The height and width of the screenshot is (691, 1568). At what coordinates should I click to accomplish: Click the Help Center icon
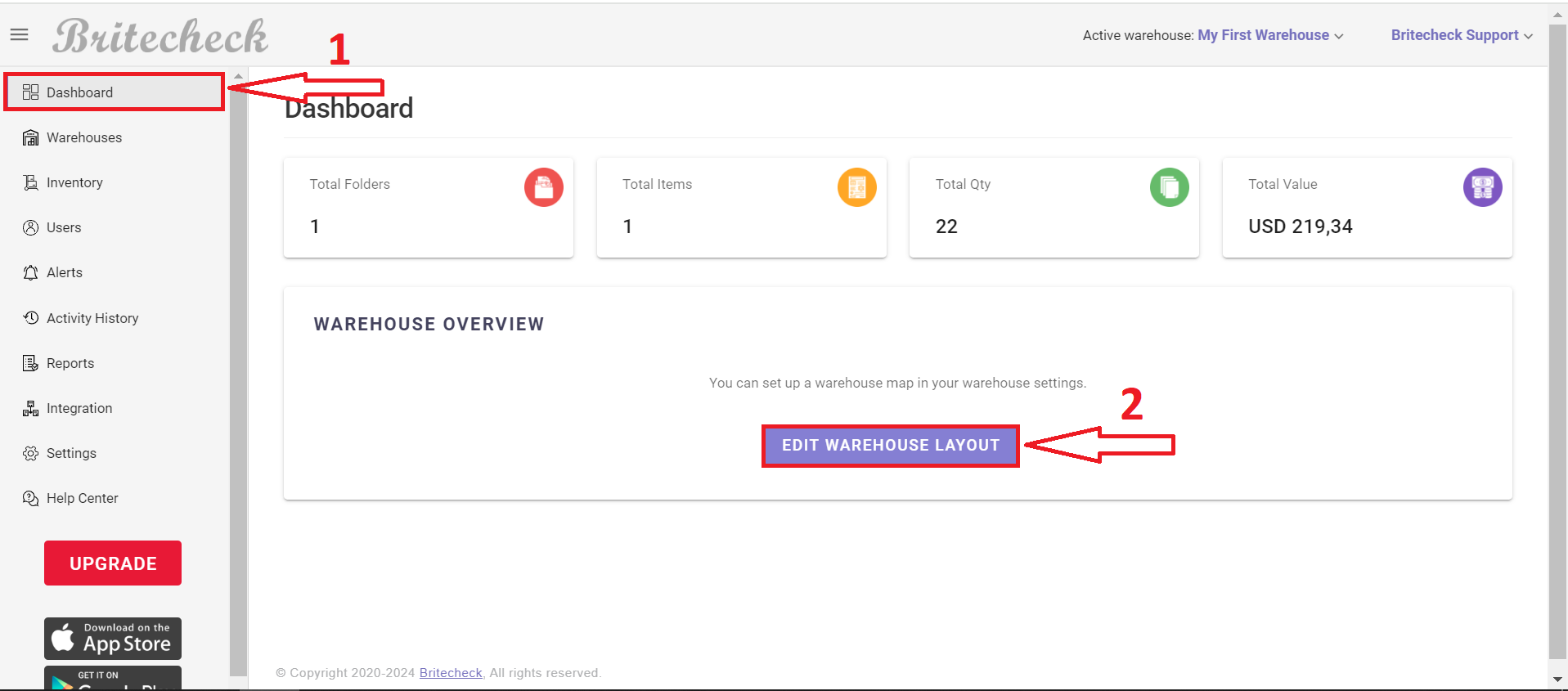pos(30,498)
